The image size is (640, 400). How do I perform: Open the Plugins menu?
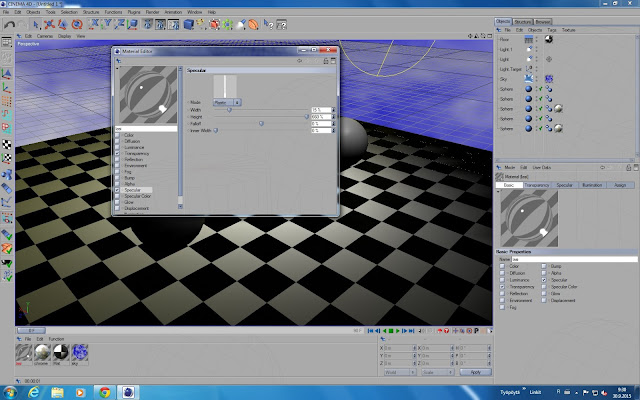pyautogui.click(x=133, y=12)
